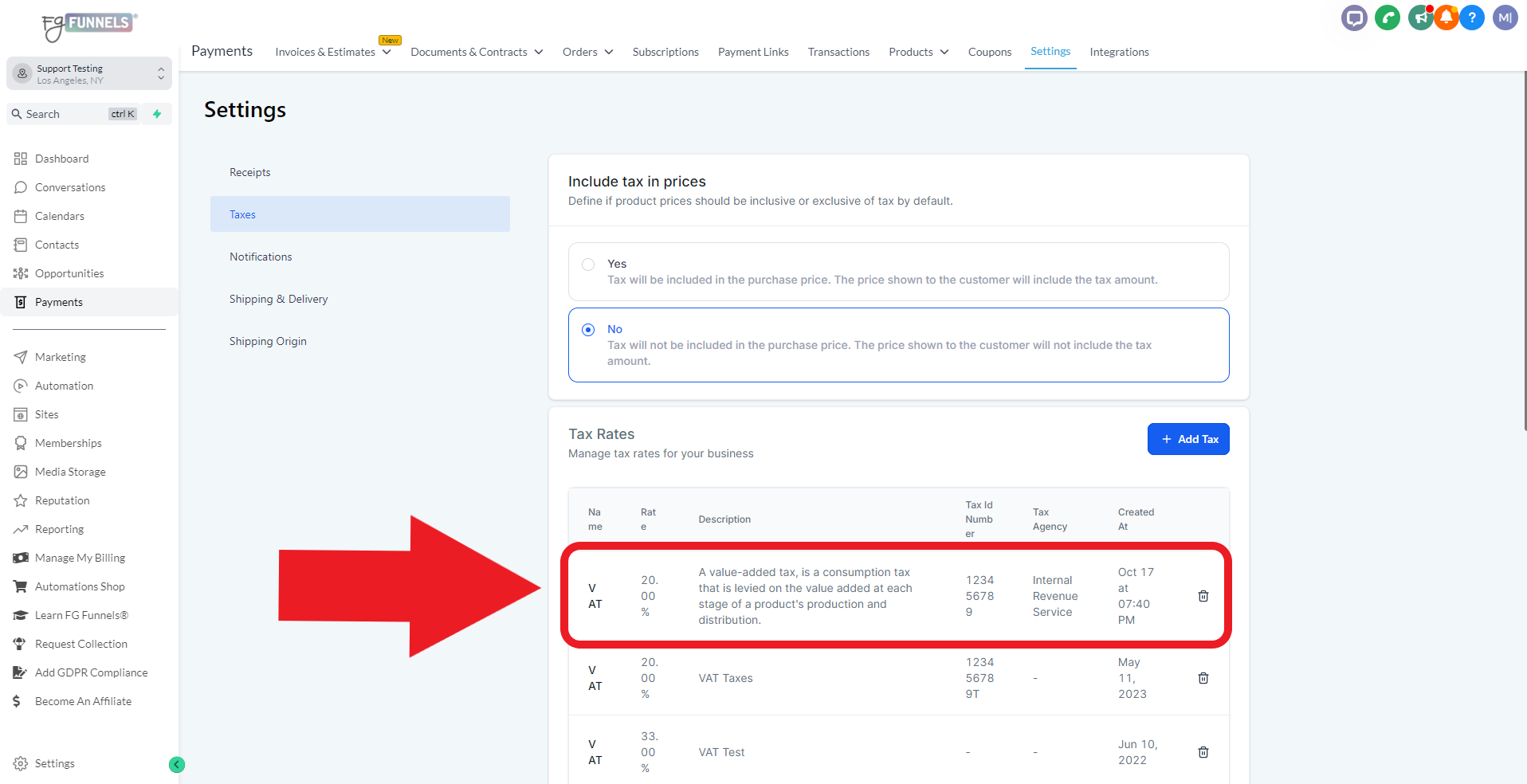Switch to the Transactions tab
Image resolution: width=1527 pixels, height=784 pixels.
tap(838, 52)
